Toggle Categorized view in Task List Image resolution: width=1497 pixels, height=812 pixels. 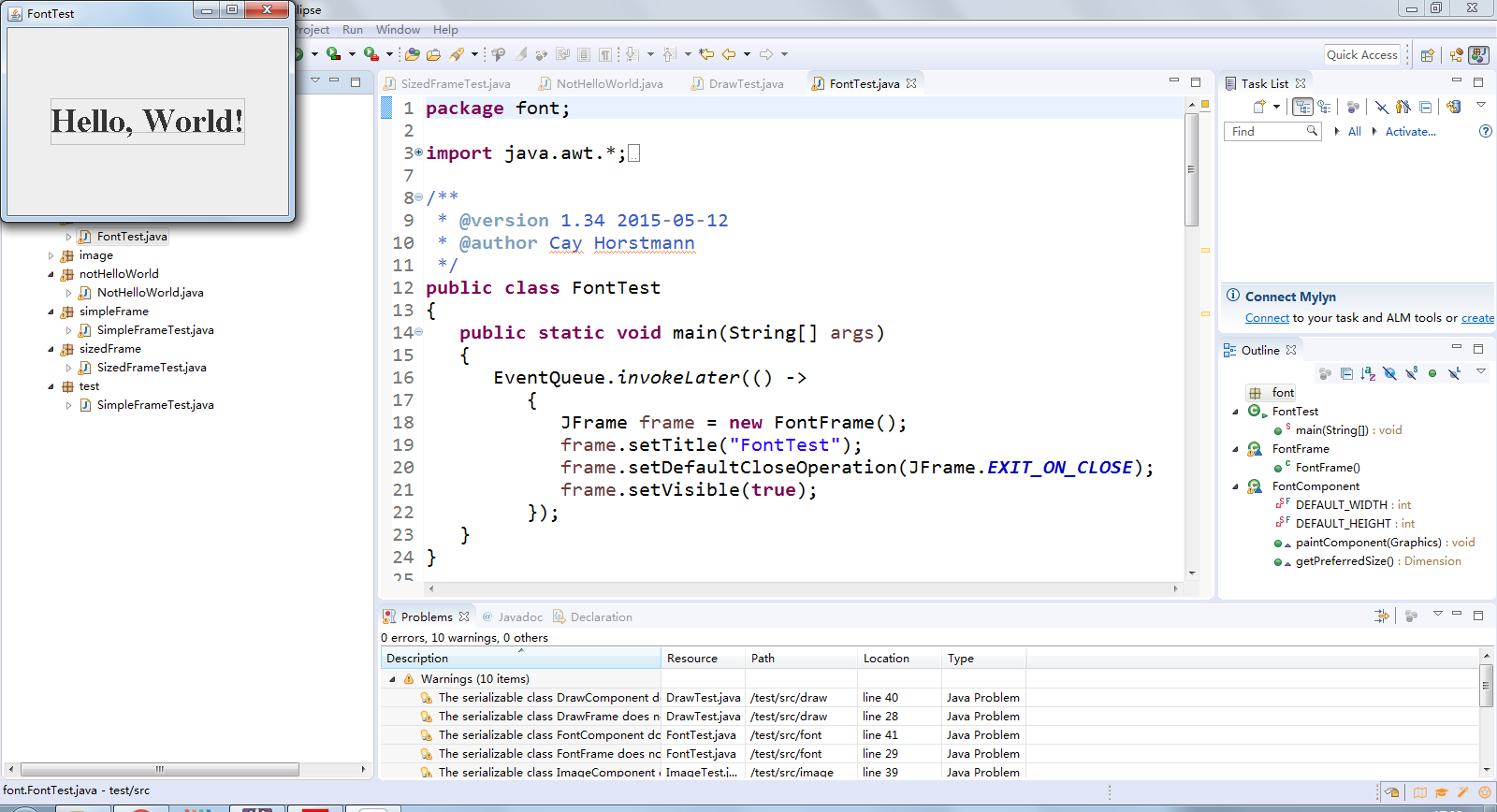(x=1302, y=107)
